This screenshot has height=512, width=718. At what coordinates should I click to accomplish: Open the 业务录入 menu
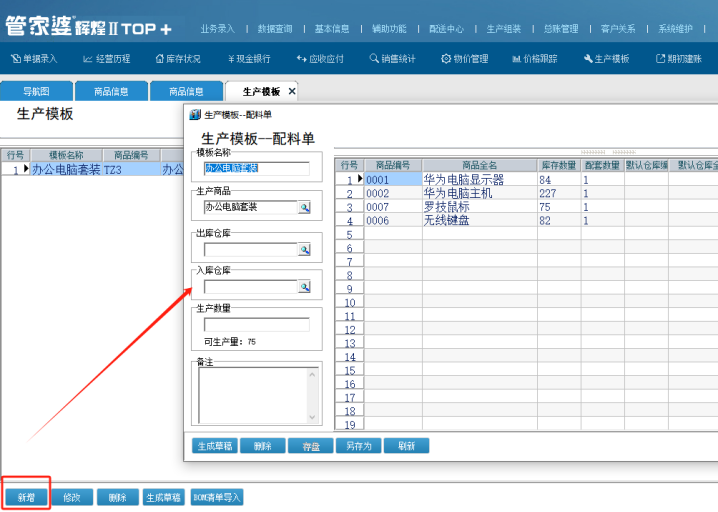click(218, 29)
